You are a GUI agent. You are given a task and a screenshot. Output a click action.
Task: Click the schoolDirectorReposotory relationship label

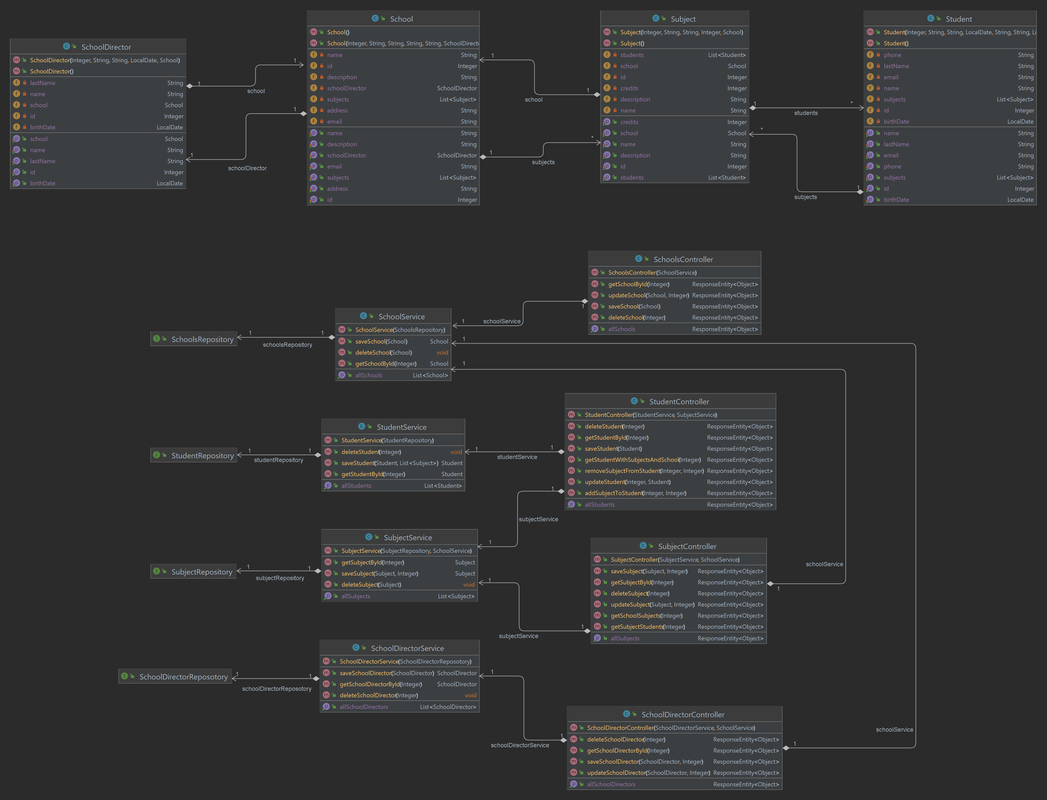point(276,688)
